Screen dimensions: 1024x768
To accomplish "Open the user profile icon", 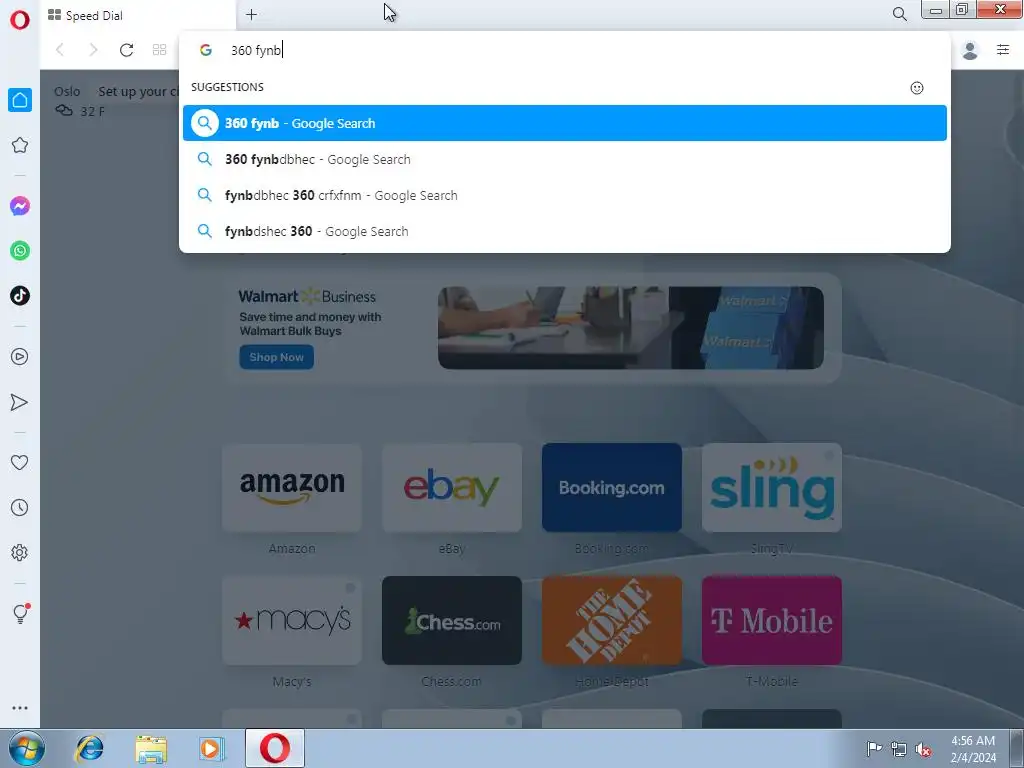I will [970, 50].
